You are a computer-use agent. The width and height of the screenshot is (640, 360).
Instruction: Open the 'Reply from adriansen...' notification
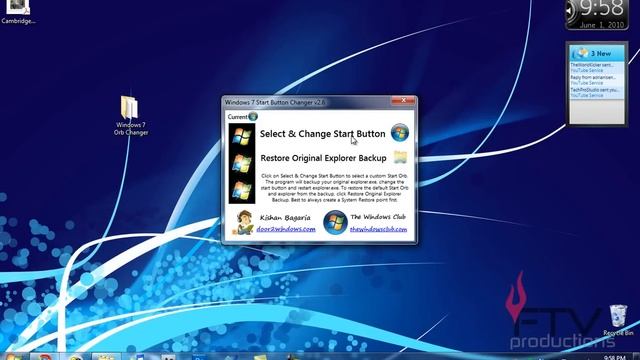(x=597, y=80)
